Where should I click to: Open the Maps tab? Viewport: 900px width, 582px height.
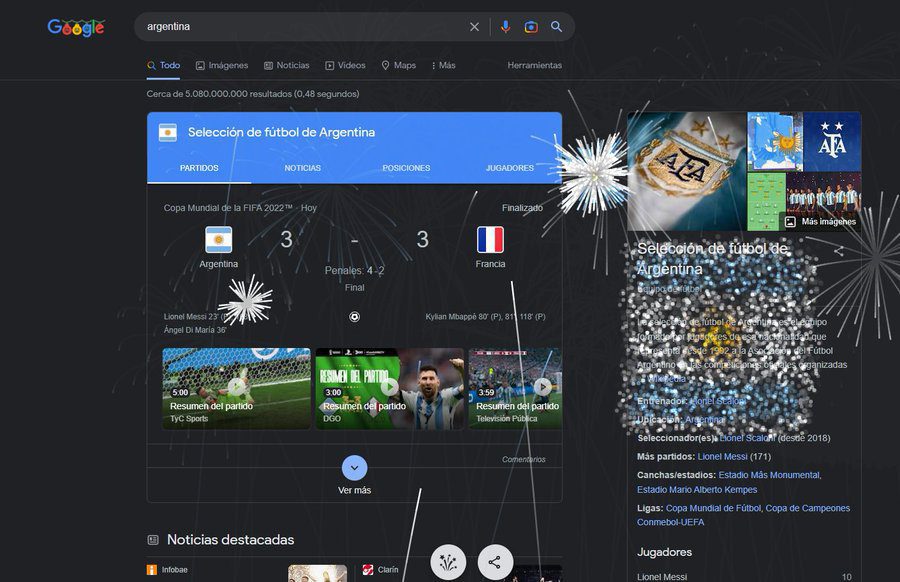coord(399,65)
